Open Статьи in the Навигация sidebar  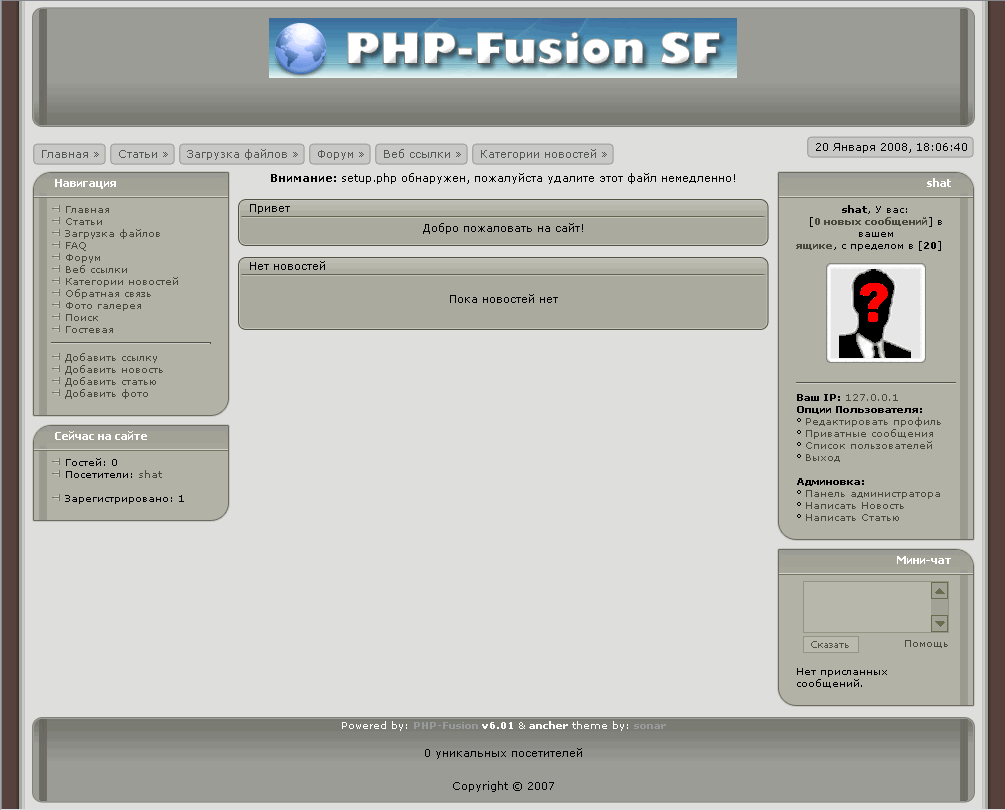tap(84, 222)
